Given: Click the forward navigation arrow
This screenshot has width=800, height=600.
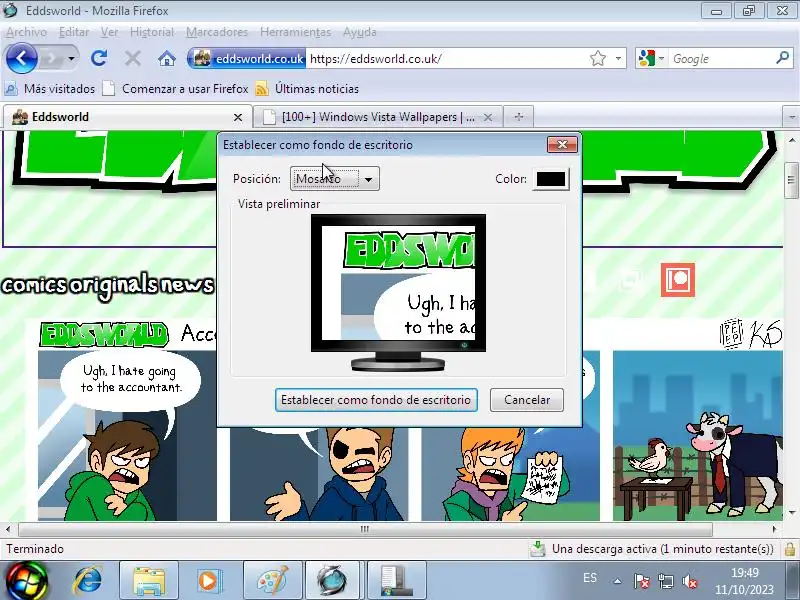Looking at the screenshot, I should coord(51,59).
